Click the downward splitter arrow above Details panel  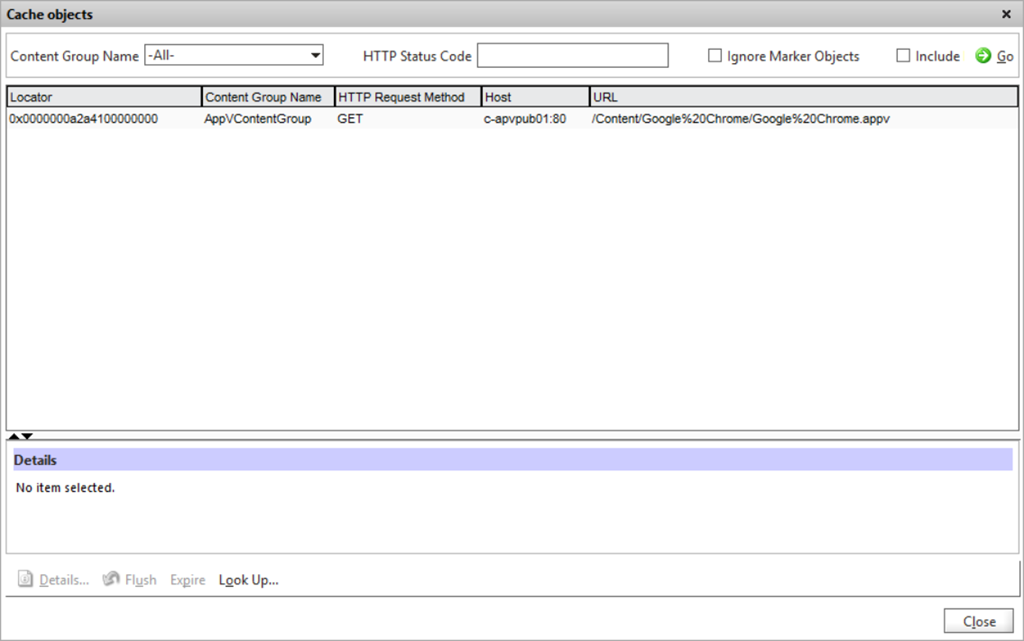click(26, 436)
